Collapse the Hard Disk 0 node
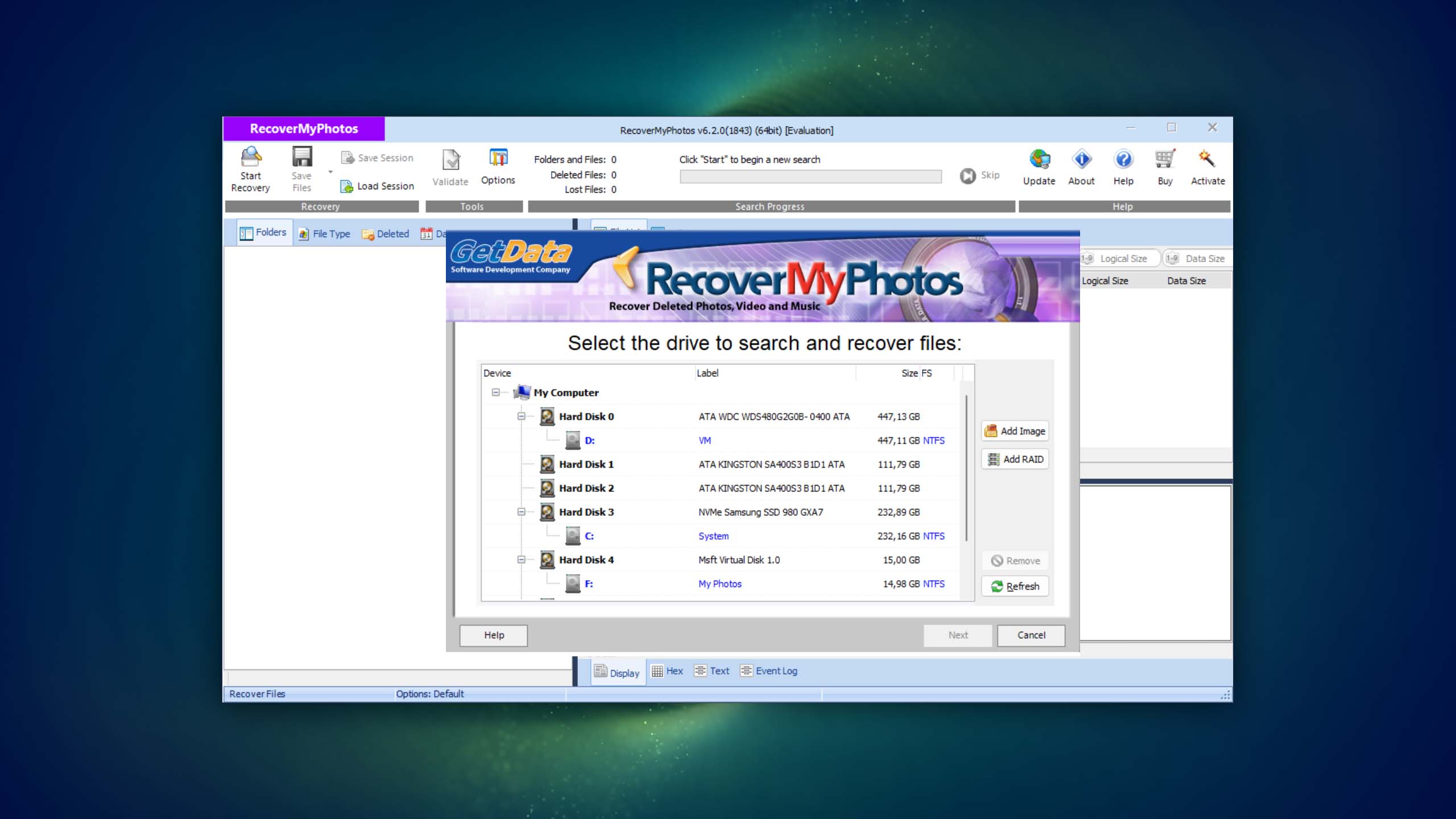The width and height of the screenshot is (1456, 819). pyautogui.click(x=521, y=416)
